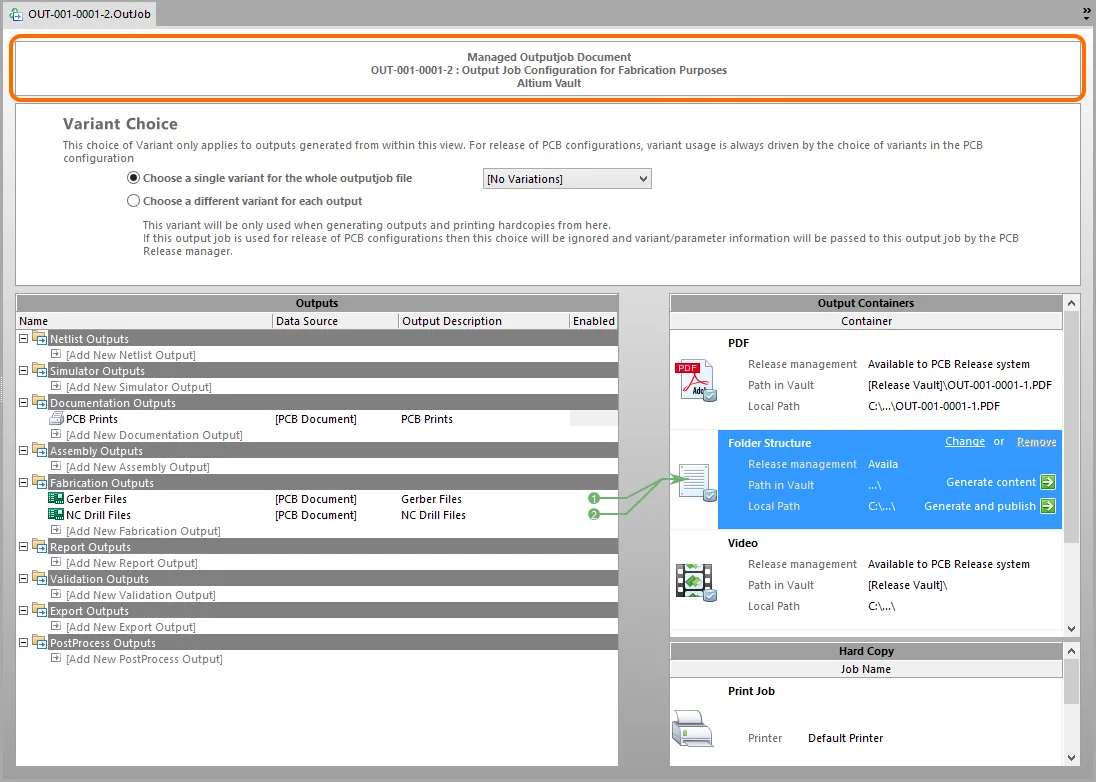The image size is (1096, 782).
Task: Click the Print Job printer icon
Action: [692, 728]
